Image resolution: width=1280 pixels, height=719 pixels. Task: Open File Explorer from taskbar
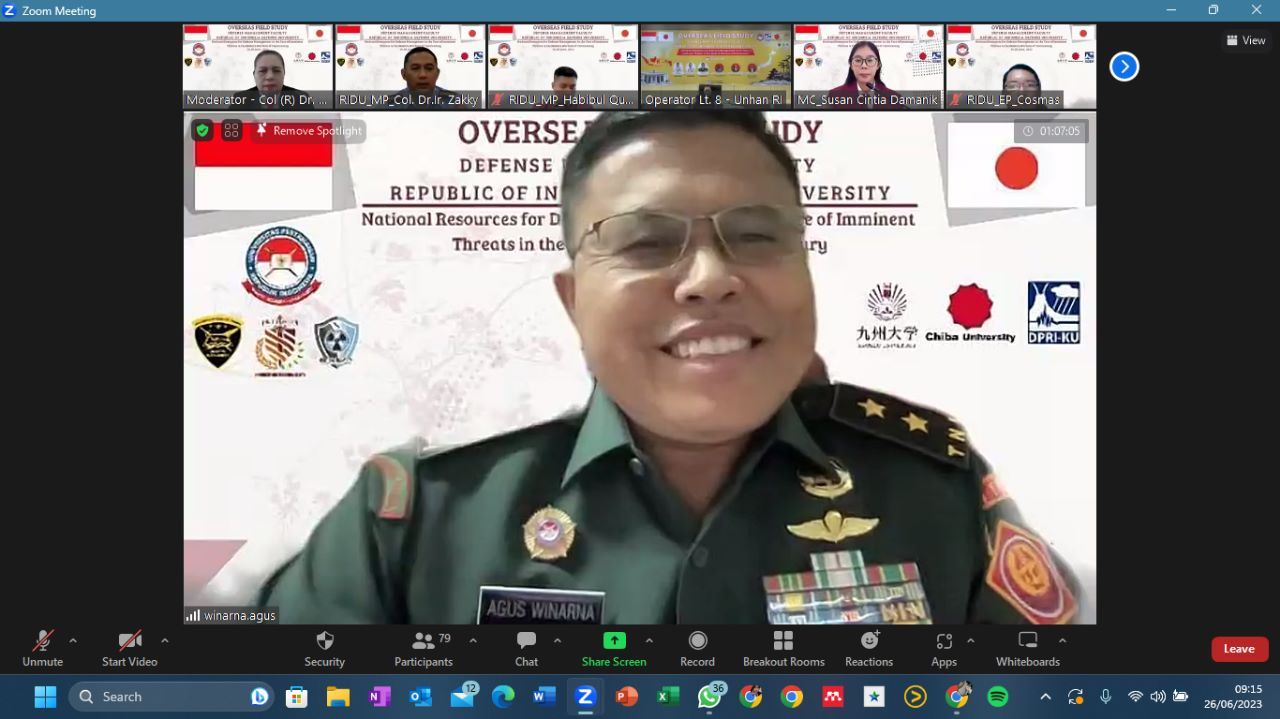[338, 696]
